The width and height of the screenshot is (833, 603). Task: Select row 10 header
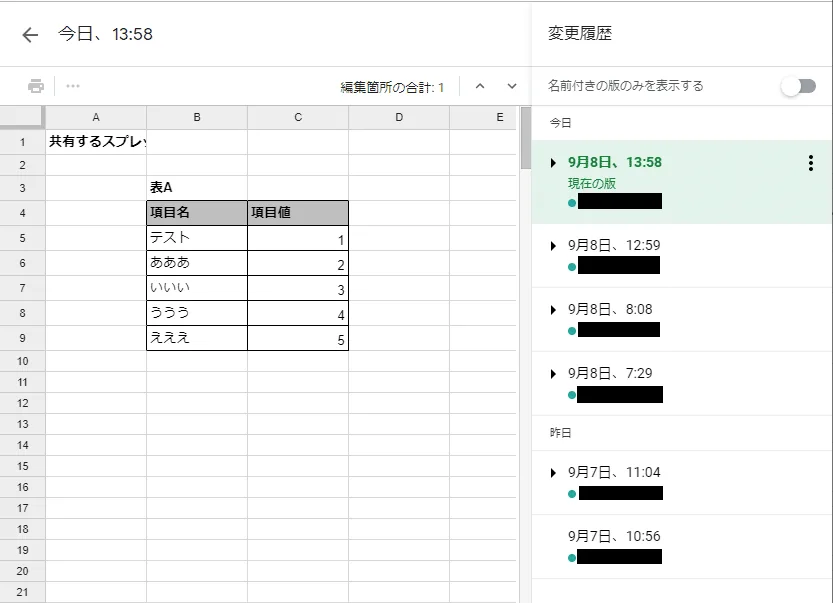click(22, 361)
